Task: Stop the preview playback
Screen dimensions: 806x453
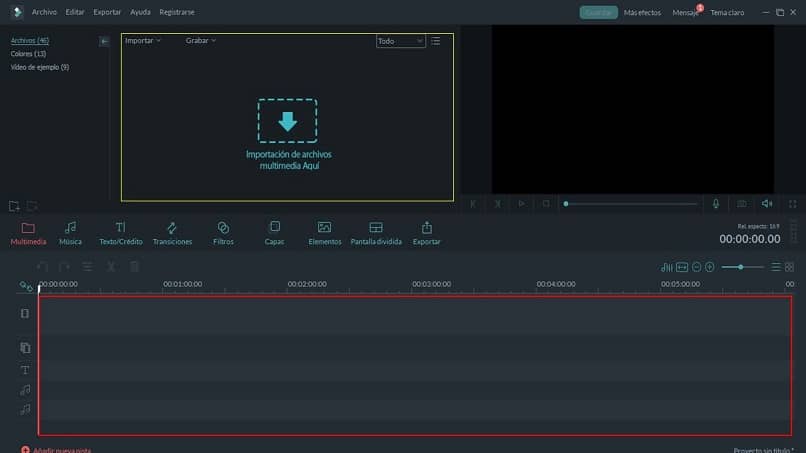Action: 546,204
